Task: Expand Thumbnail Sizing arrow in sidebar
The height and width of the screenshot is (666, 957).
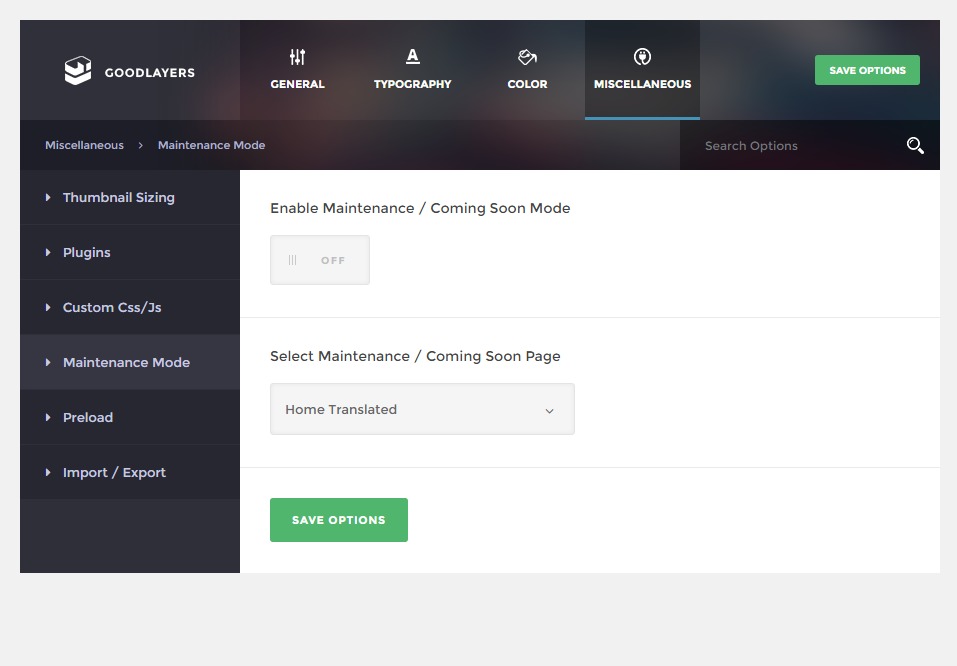Action: pyautogui.click(x=48, y=197)
